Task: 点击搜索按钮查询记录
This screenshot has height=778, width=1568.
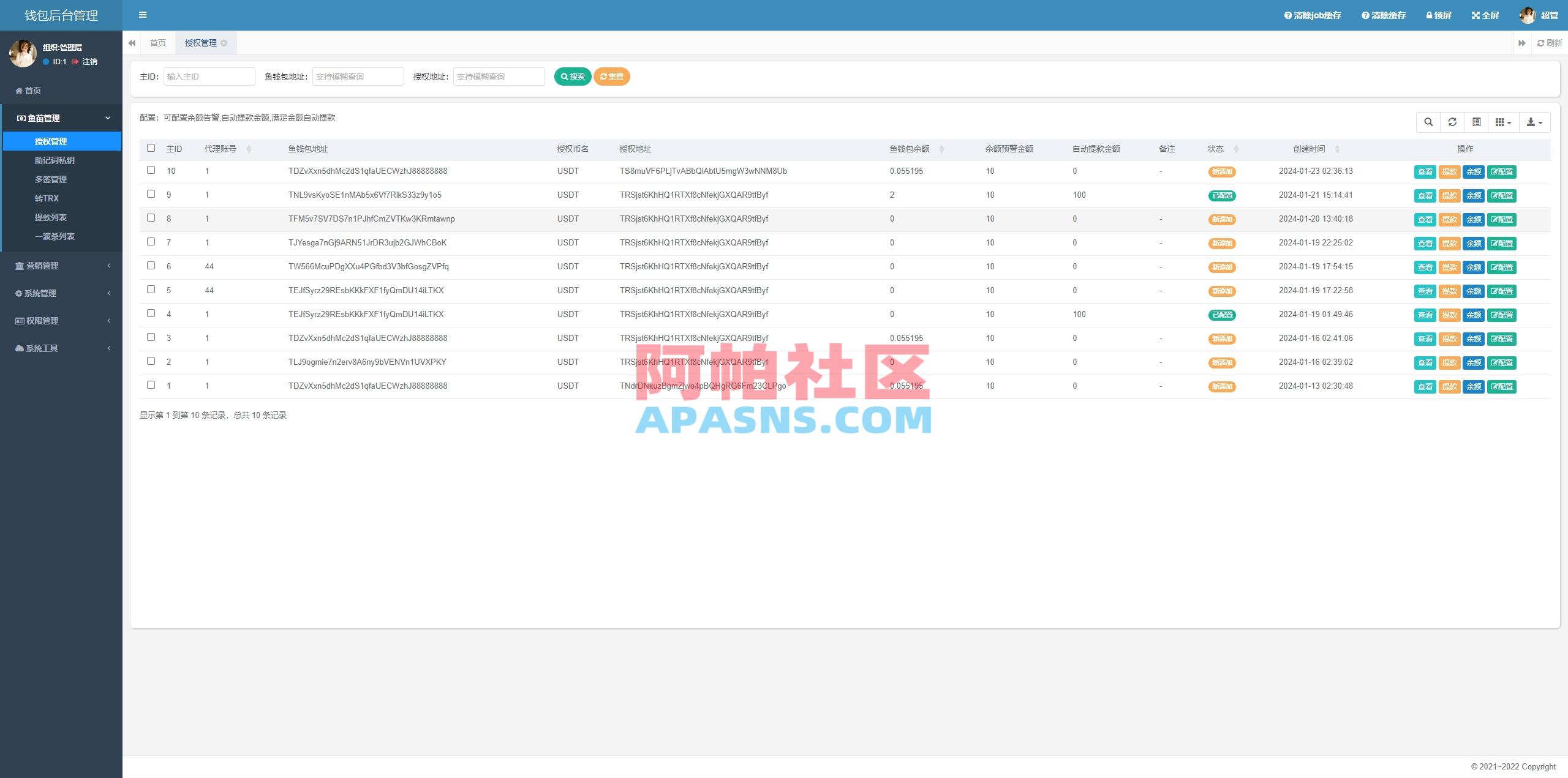Action: click(572, 77)
